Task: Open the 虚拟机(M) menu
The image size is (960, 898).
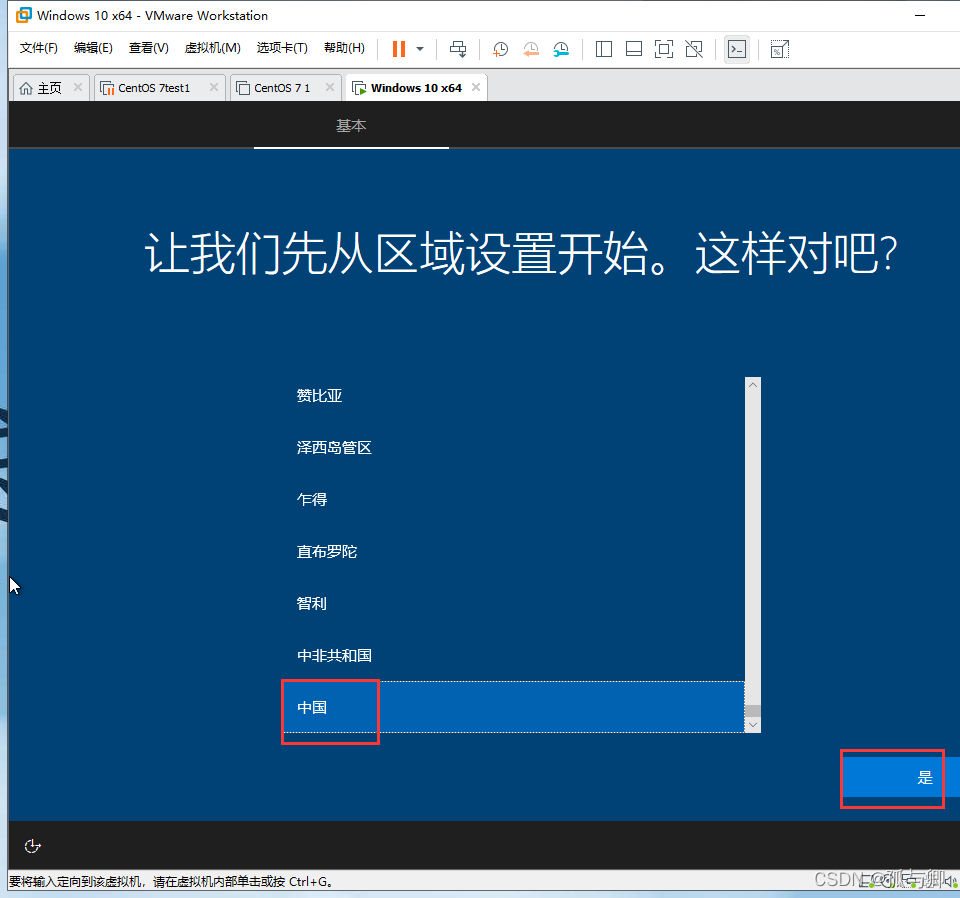Action: pos(212,48)
